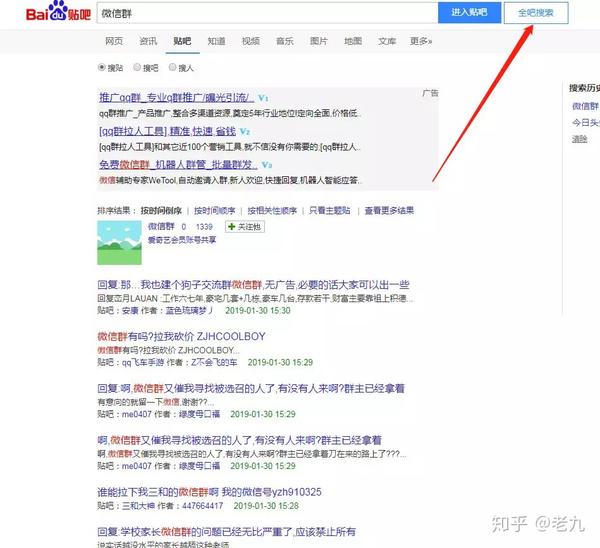Image resolution: width=600 pixels, height=548 pixels.
Task: Switch to the 视频 tab
Action: click(x=251, y=41)
